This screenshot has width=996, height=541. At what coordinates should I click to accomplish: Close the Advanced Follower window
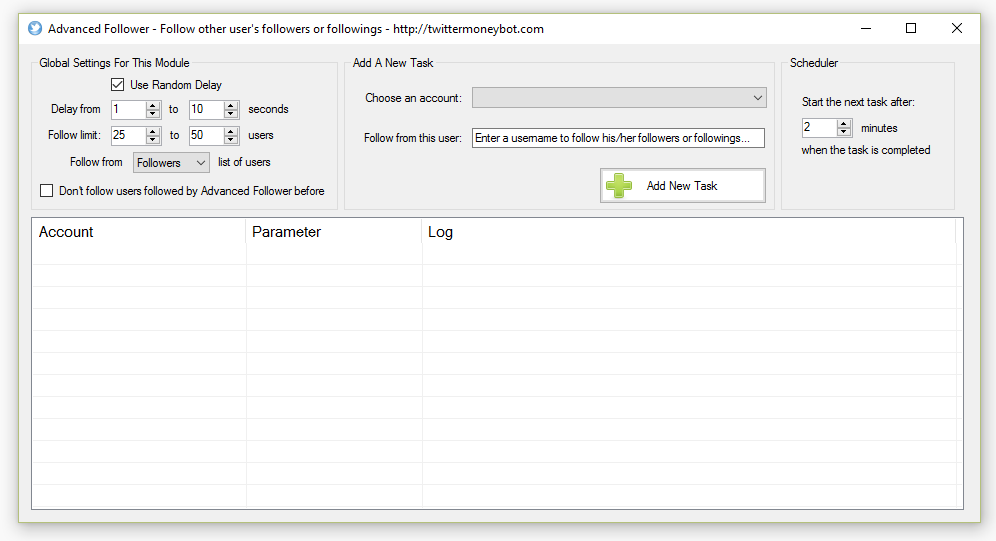tap(957, 29)
